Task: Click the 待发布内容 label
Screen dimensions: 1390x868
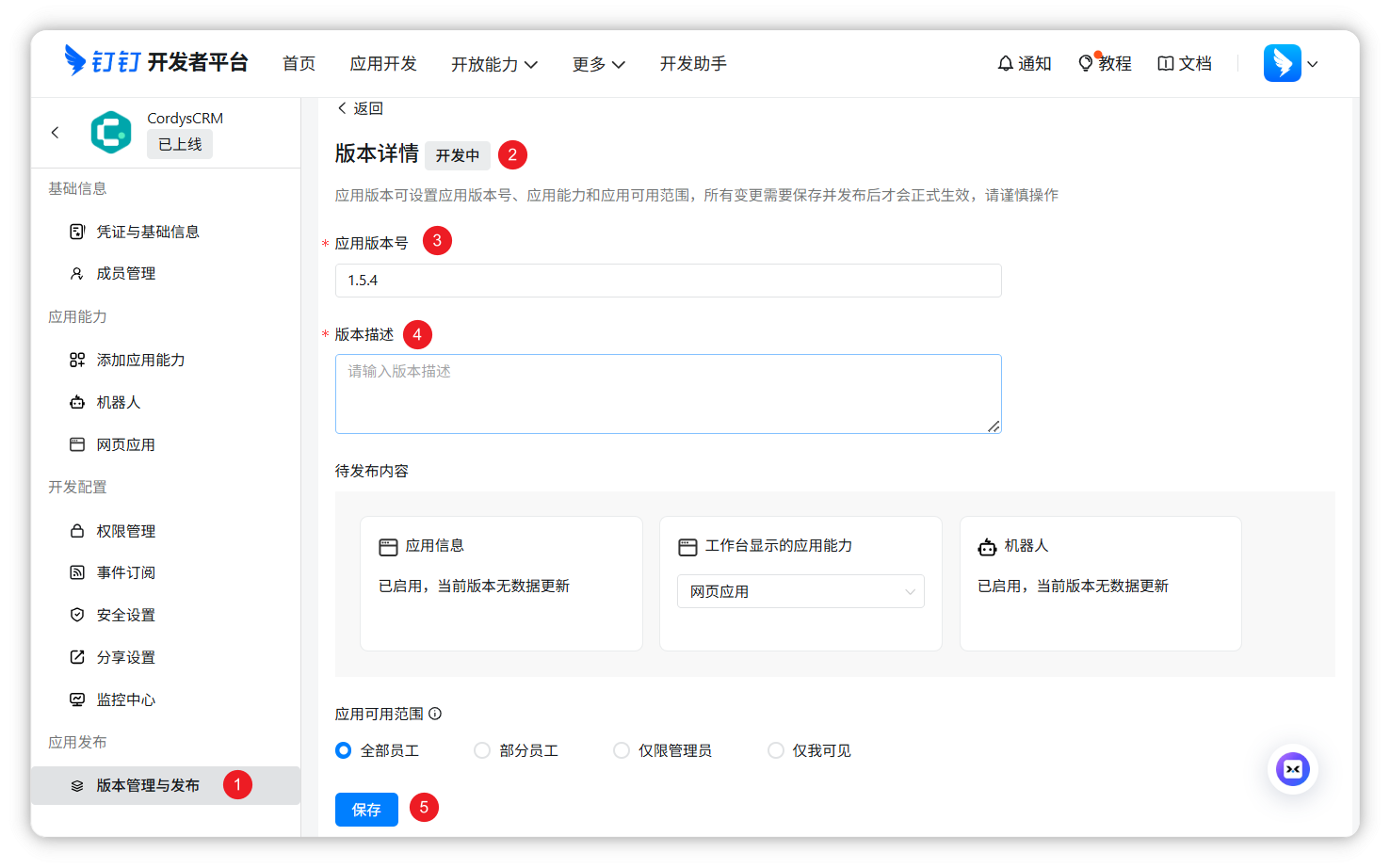Action: [372, 471]
